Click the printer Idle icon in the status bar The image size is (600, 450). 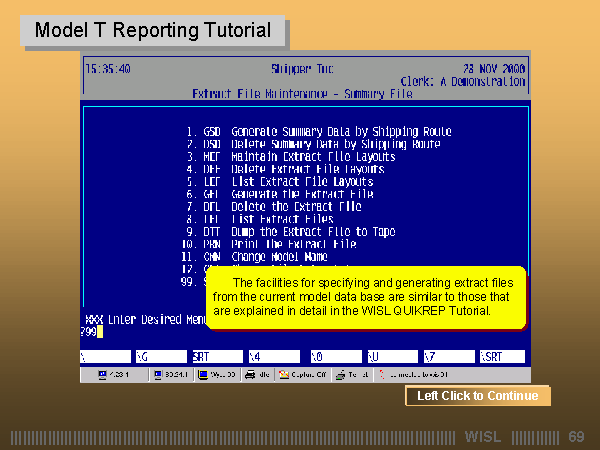click(250, 375)
